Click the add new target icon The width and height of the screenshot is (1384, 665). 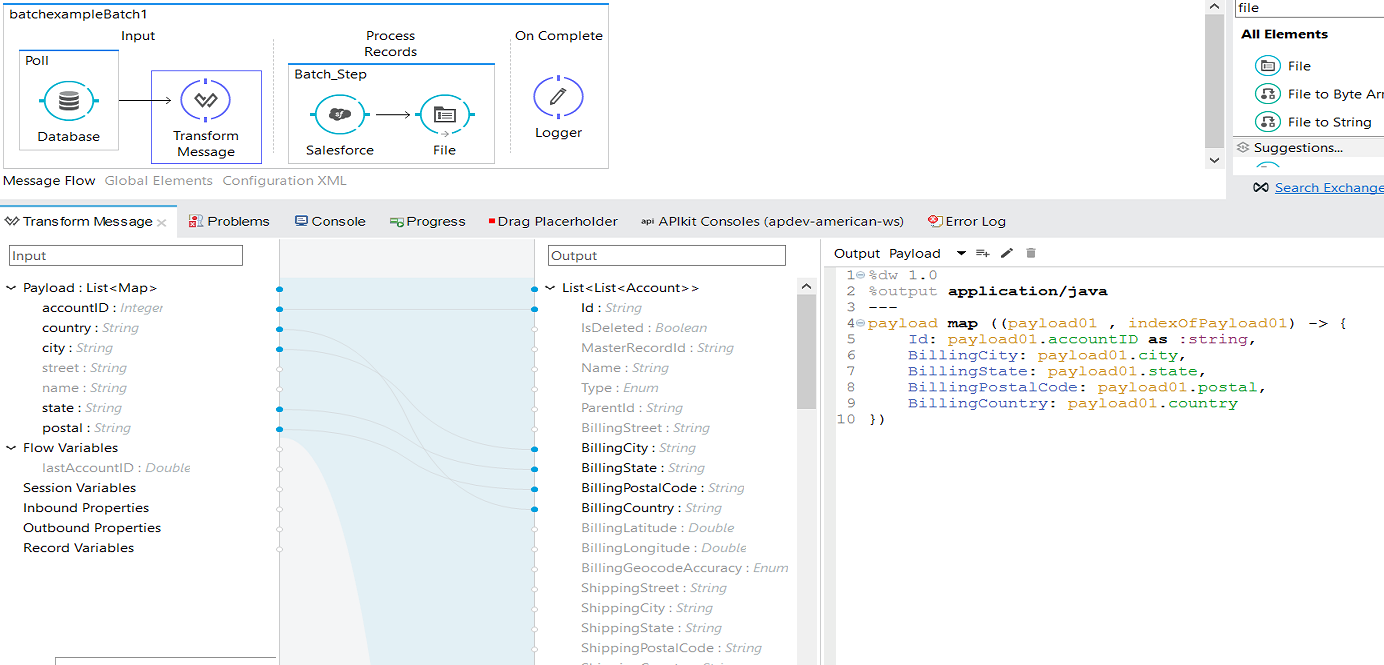click(x=983, y=253)
